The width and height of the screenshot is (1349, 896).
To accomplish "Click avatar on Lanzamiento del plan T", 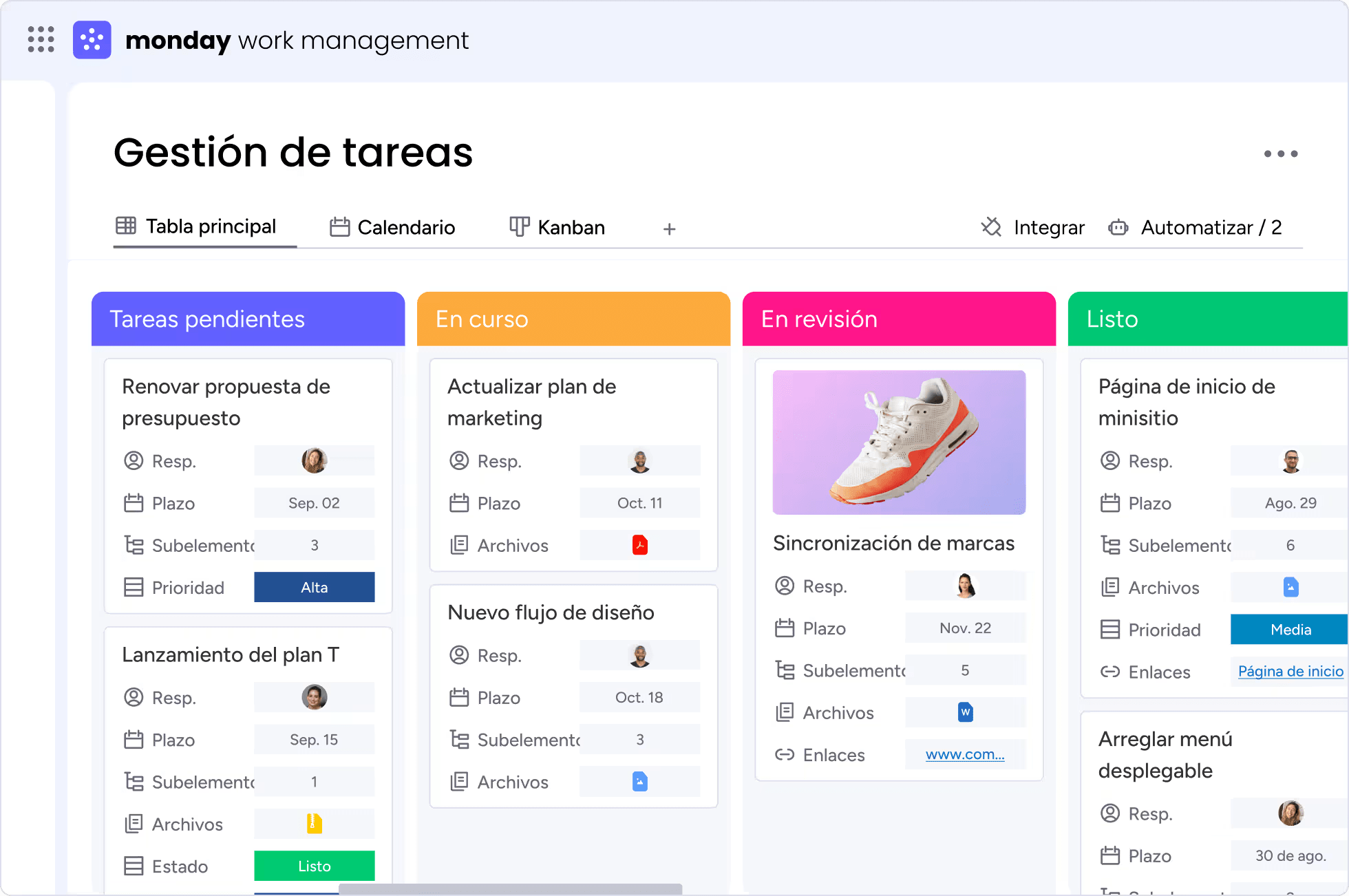I will [x=315, y=697].
